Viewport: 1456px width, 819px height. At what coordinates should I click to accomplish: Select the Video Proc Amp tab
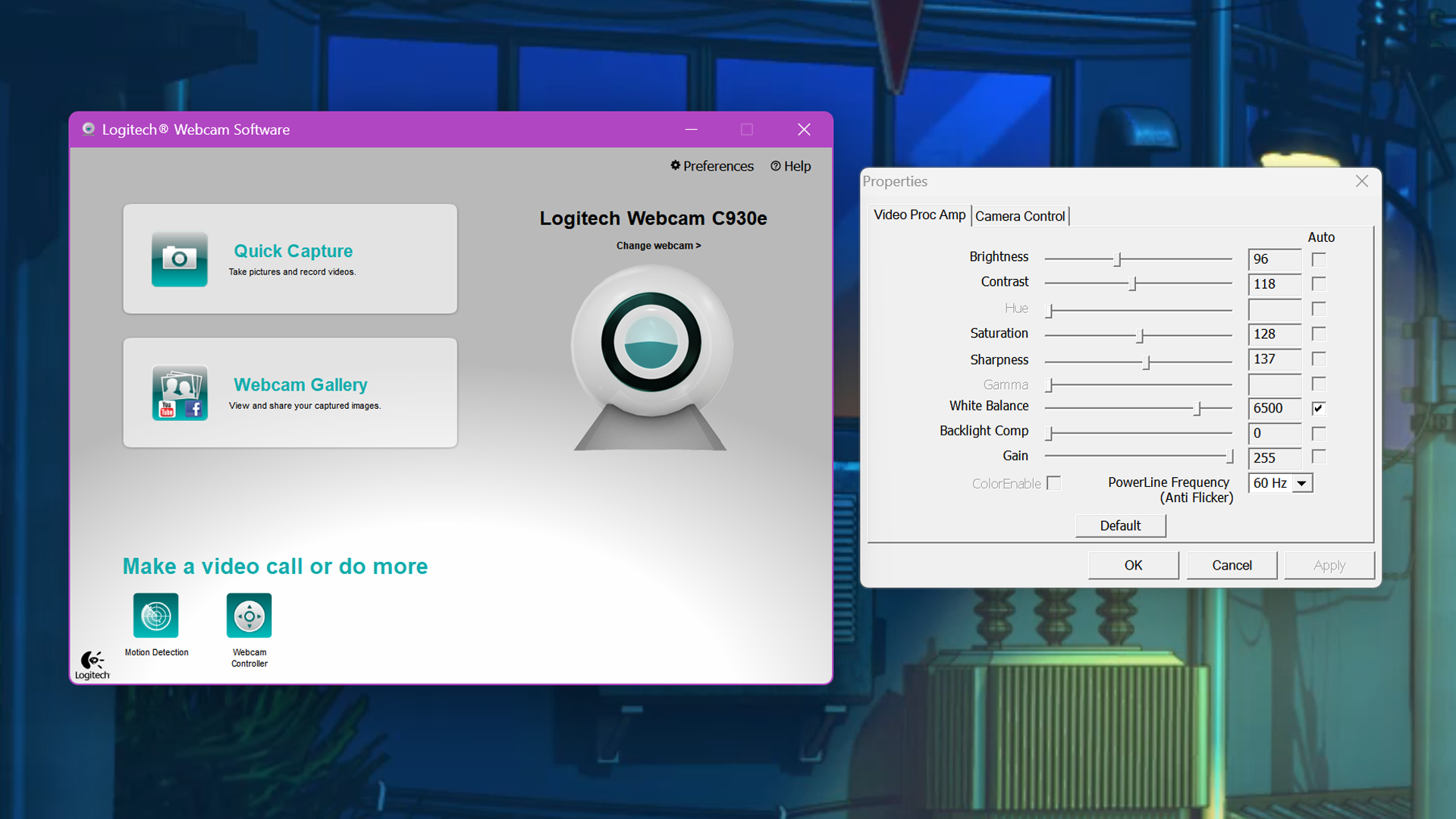pyautogui.click(x=919, y=215)
